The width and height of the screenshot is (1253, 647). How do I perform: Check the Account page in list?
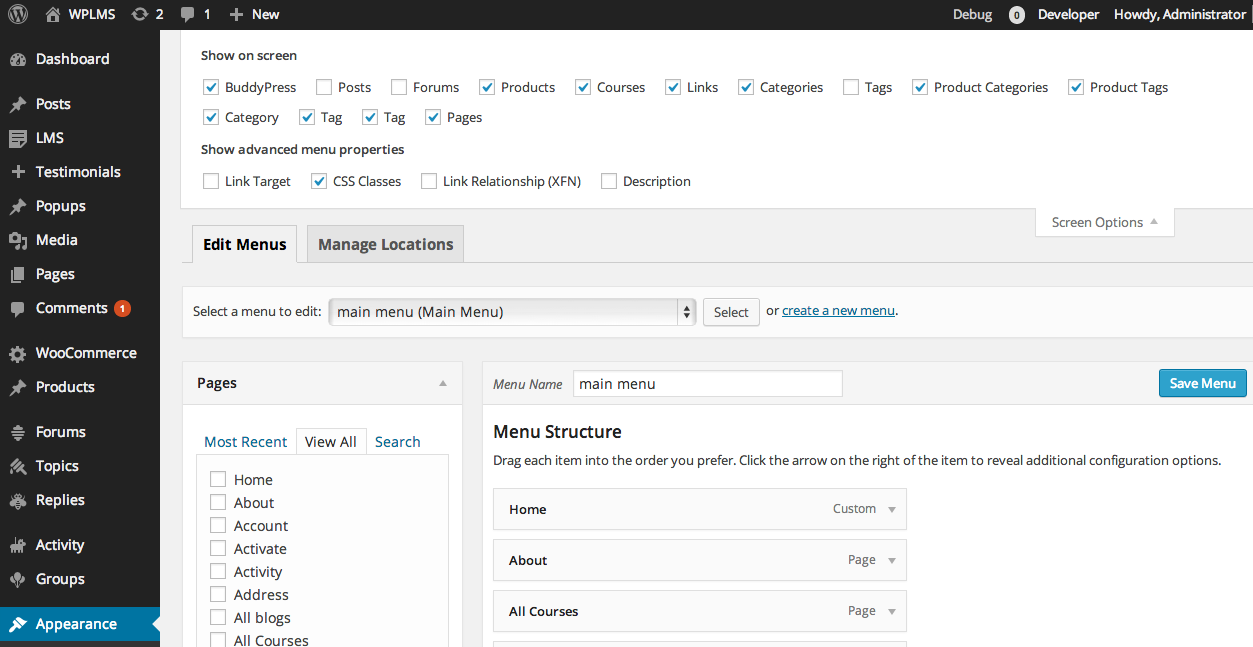218,525
